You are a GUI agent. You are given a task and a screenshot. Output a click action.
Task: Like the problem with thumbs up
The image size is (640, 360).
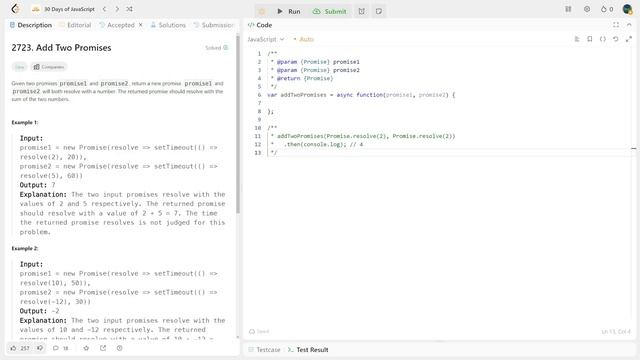tap(20, 348)
